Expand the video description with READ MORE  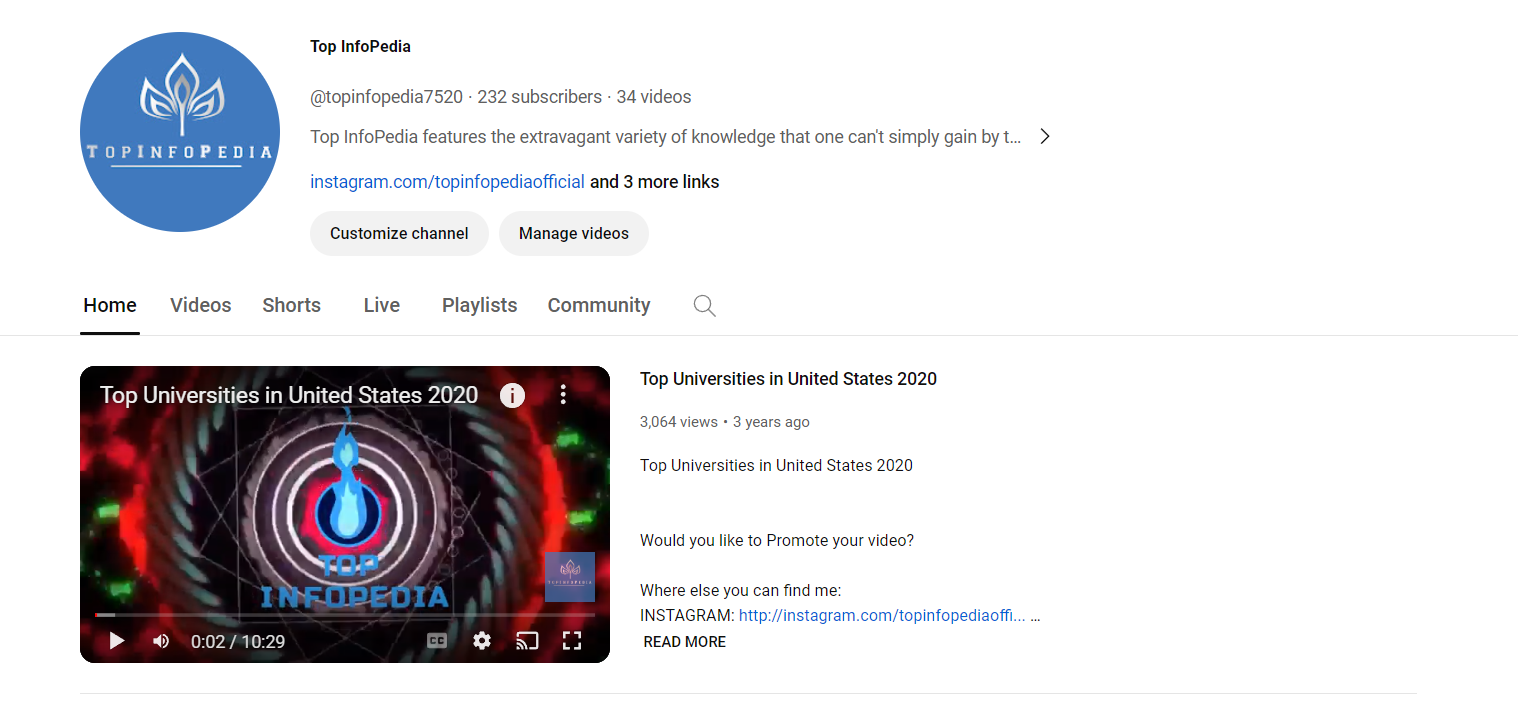684,641
